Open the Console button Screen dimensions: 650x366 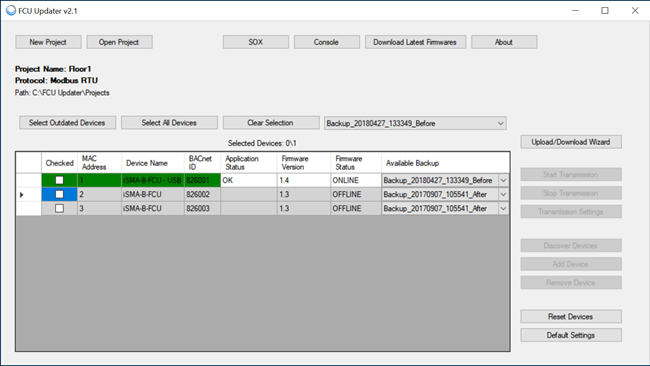(327, 42)
